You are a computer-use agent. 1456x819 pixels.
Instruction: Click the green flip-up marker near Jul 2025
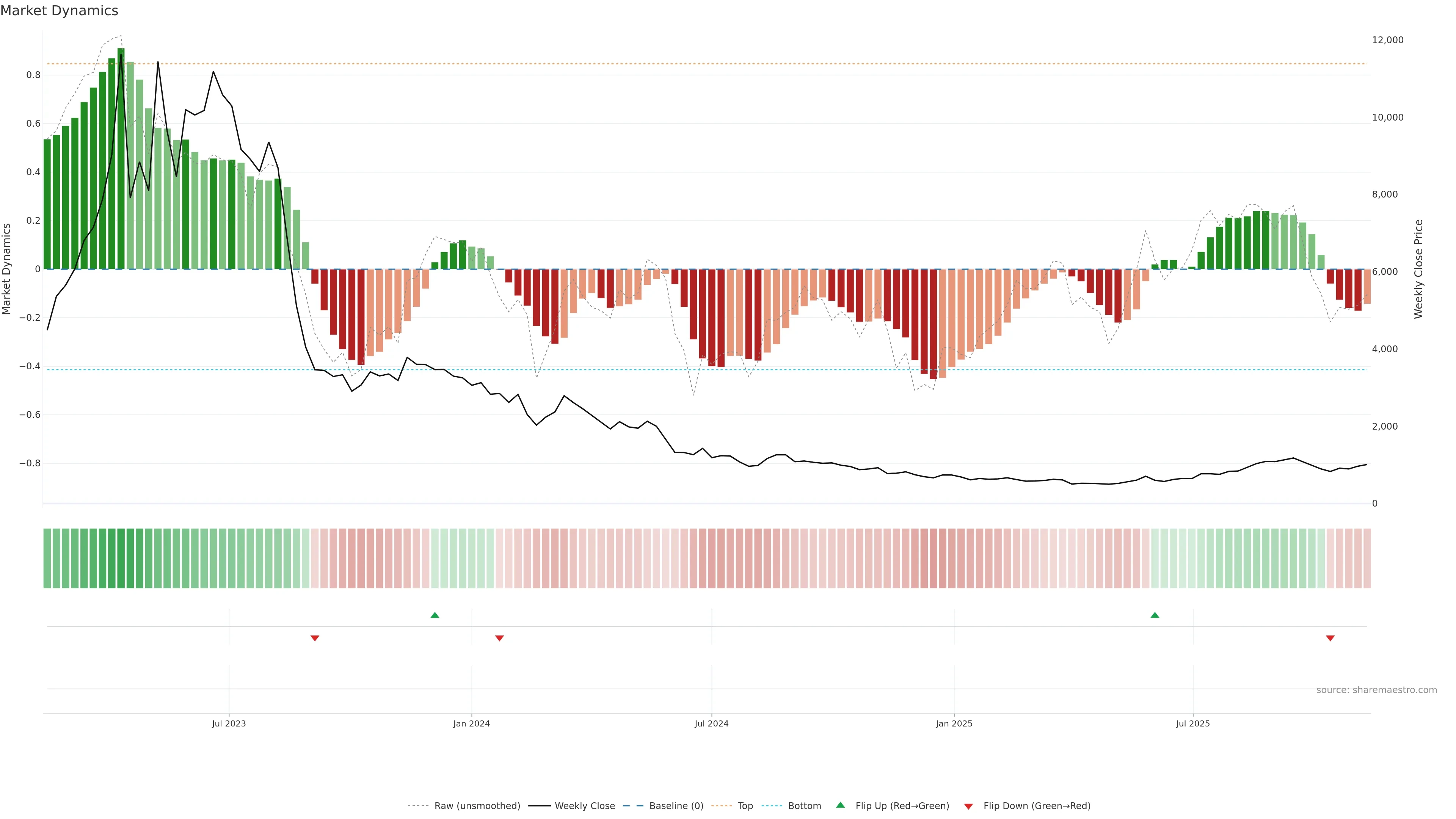(1155, 615)
